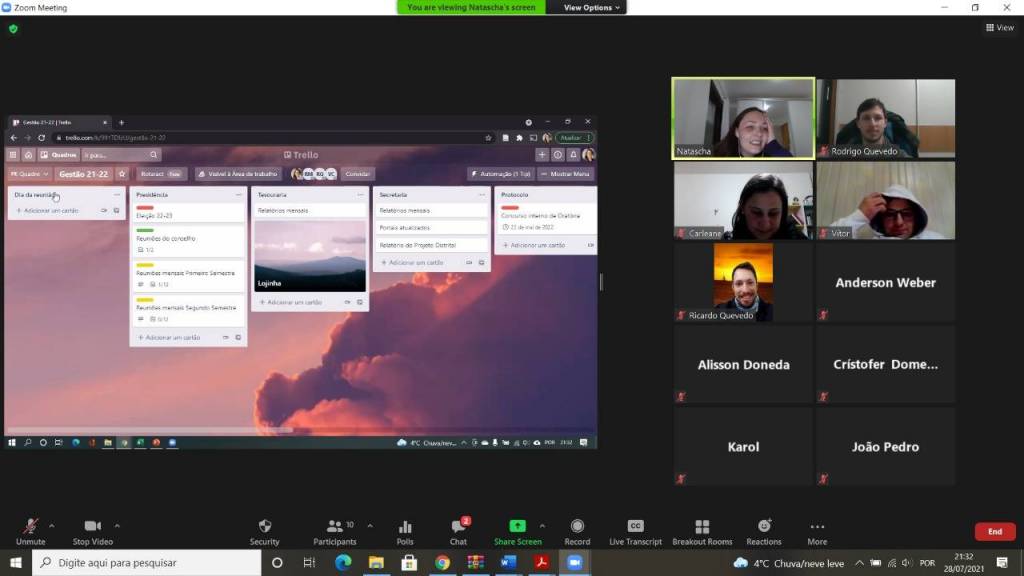
Task: Open the View layout menu
Action: tap(999, 28)
